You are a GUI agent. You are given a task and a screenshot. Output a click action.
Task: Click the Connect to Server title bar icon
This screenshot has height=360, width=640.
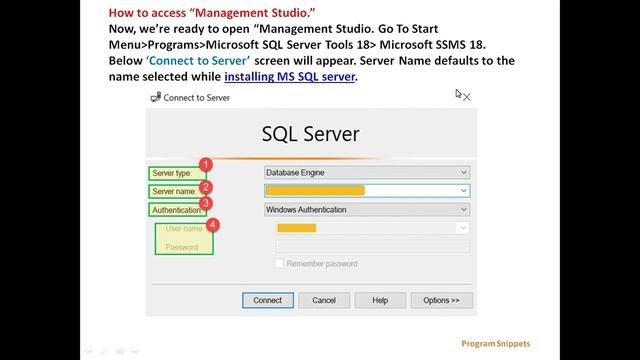156,97
